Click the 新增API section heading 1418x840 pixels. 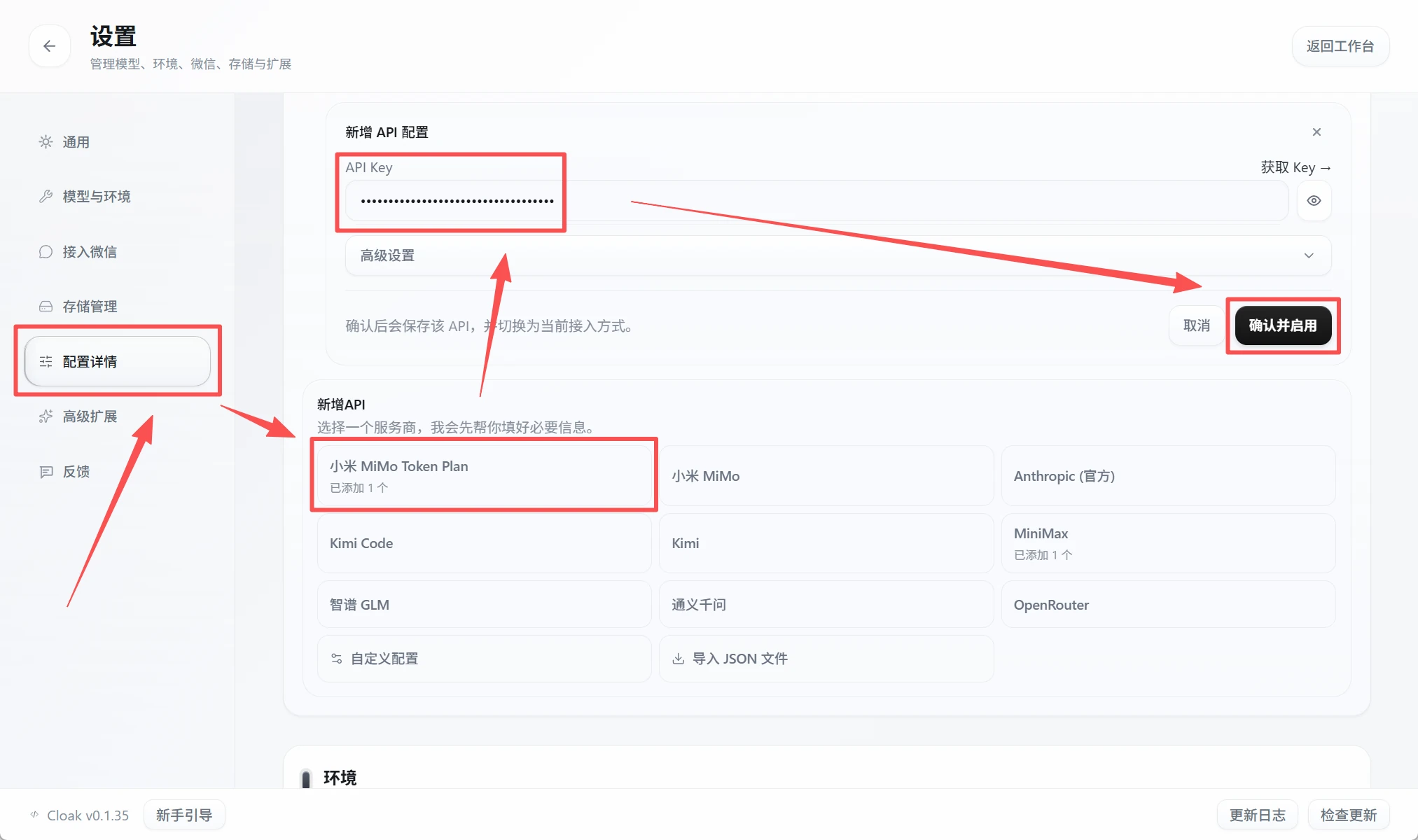(x=341, y=405)
